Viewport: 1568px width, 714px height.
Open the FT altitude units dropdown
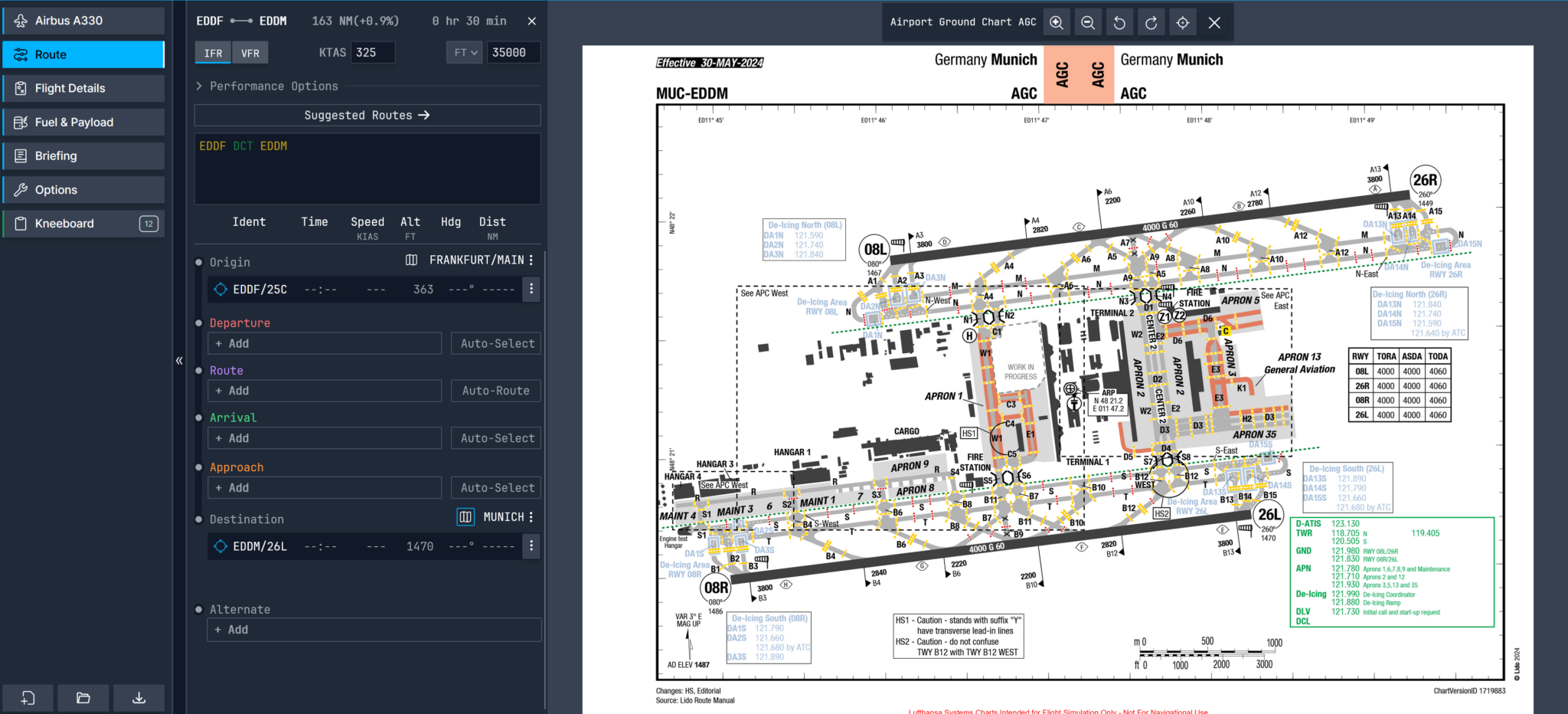coord(464,52)
